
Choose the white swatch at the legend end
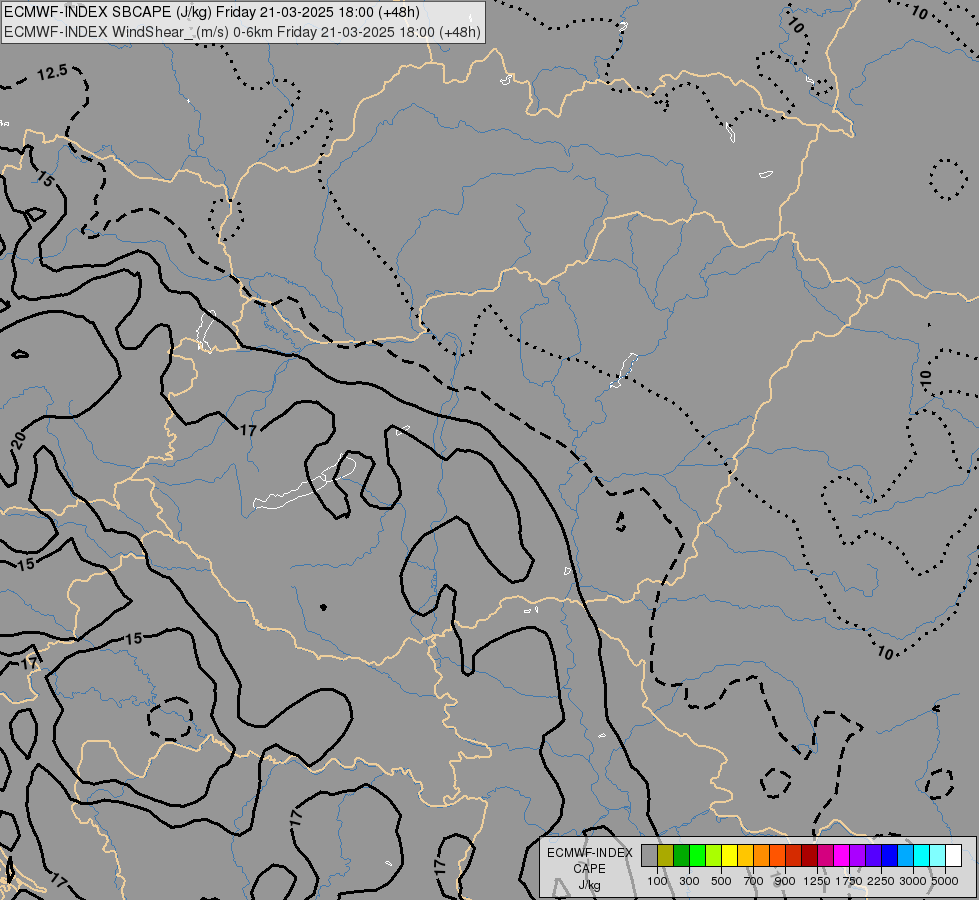click(954, 856)
